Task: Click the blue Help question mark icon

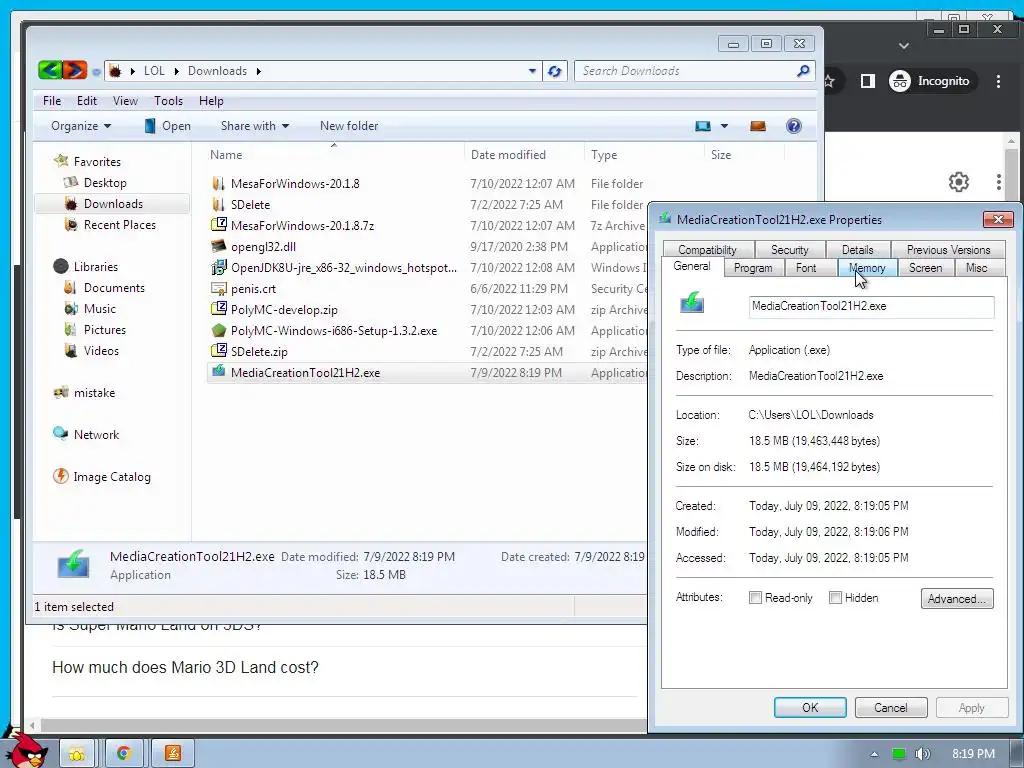Action: pos(793,126)
